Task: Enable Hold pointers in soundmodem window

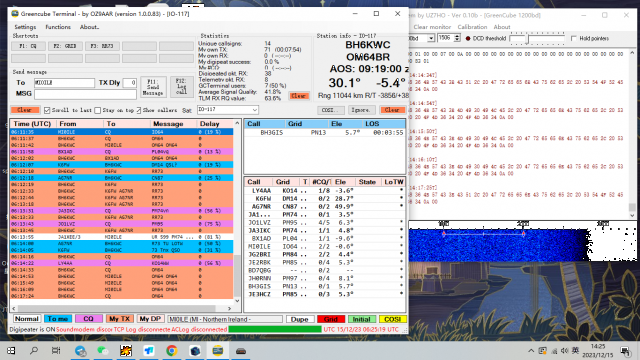Action: click(573, 38)
